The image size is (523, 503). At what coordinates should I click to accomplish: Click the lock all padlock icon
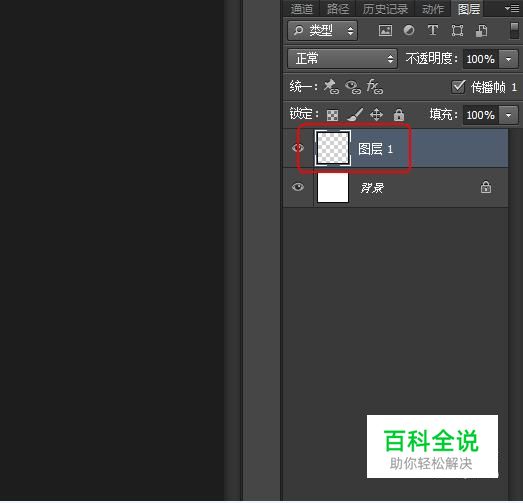coord(399,115)
